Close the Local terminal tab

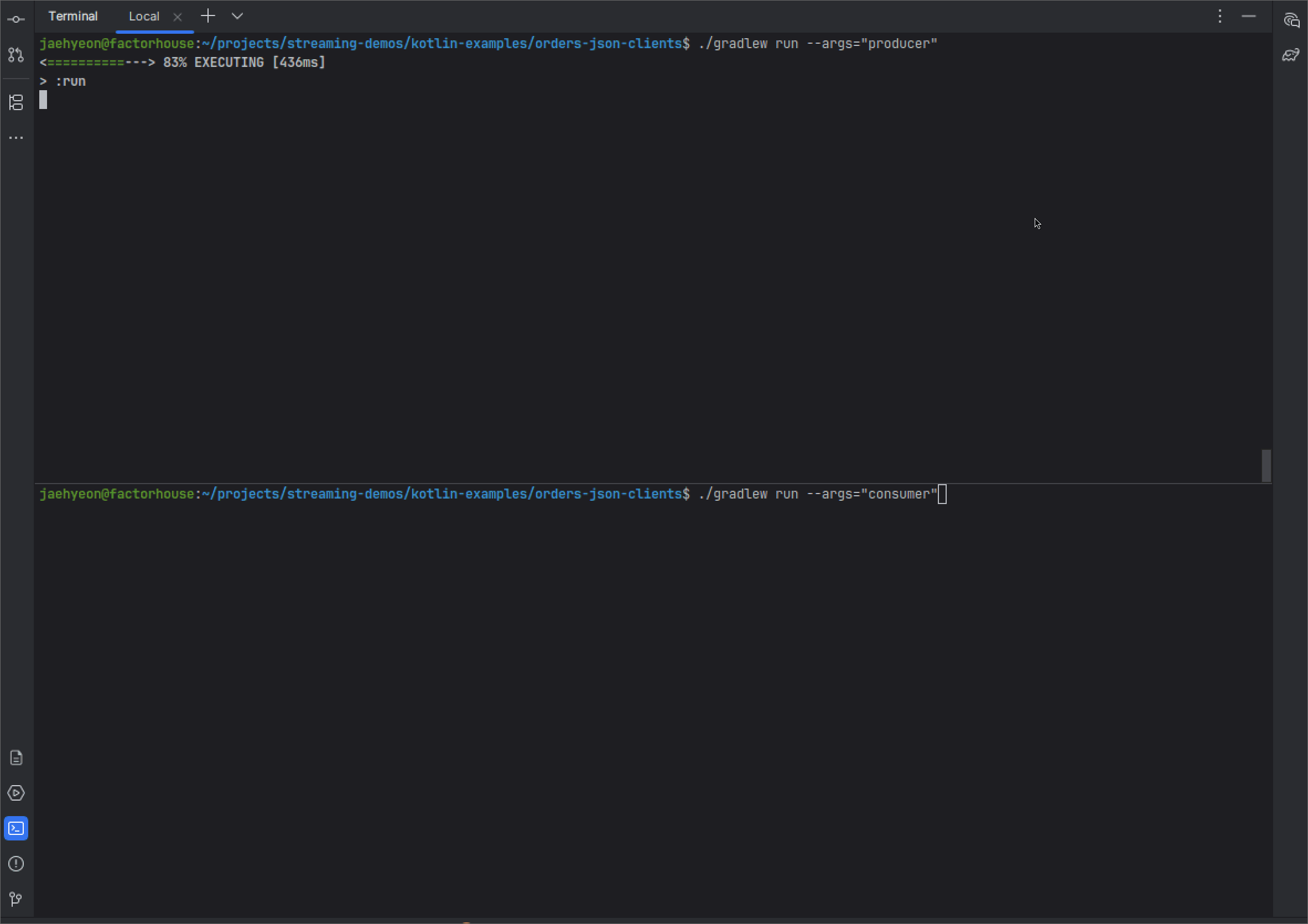click(x=178, y=17)
